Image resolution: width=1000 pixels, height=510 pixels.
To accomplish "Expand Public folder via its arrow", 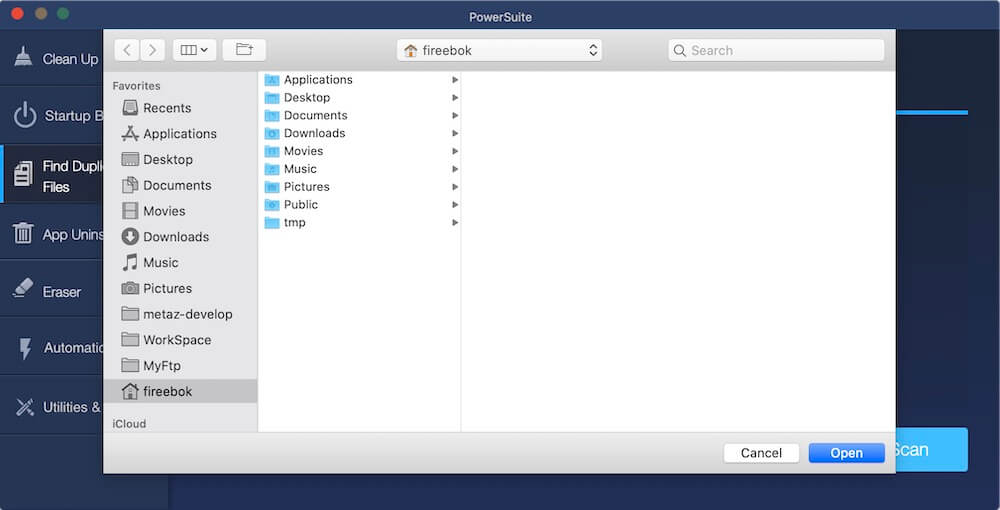I will coord(455,205).
